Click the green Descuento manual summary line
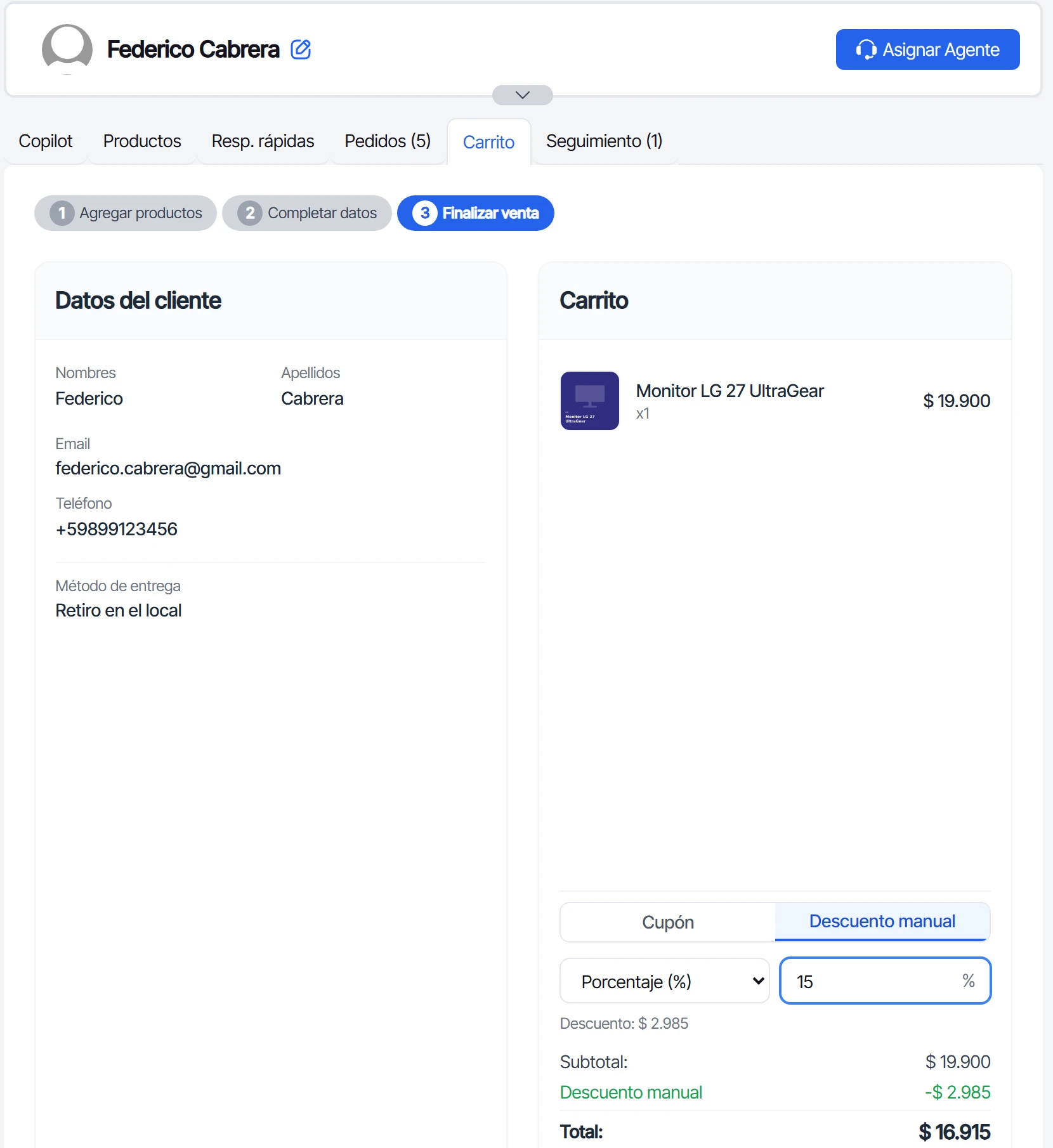 [775, 1092]
